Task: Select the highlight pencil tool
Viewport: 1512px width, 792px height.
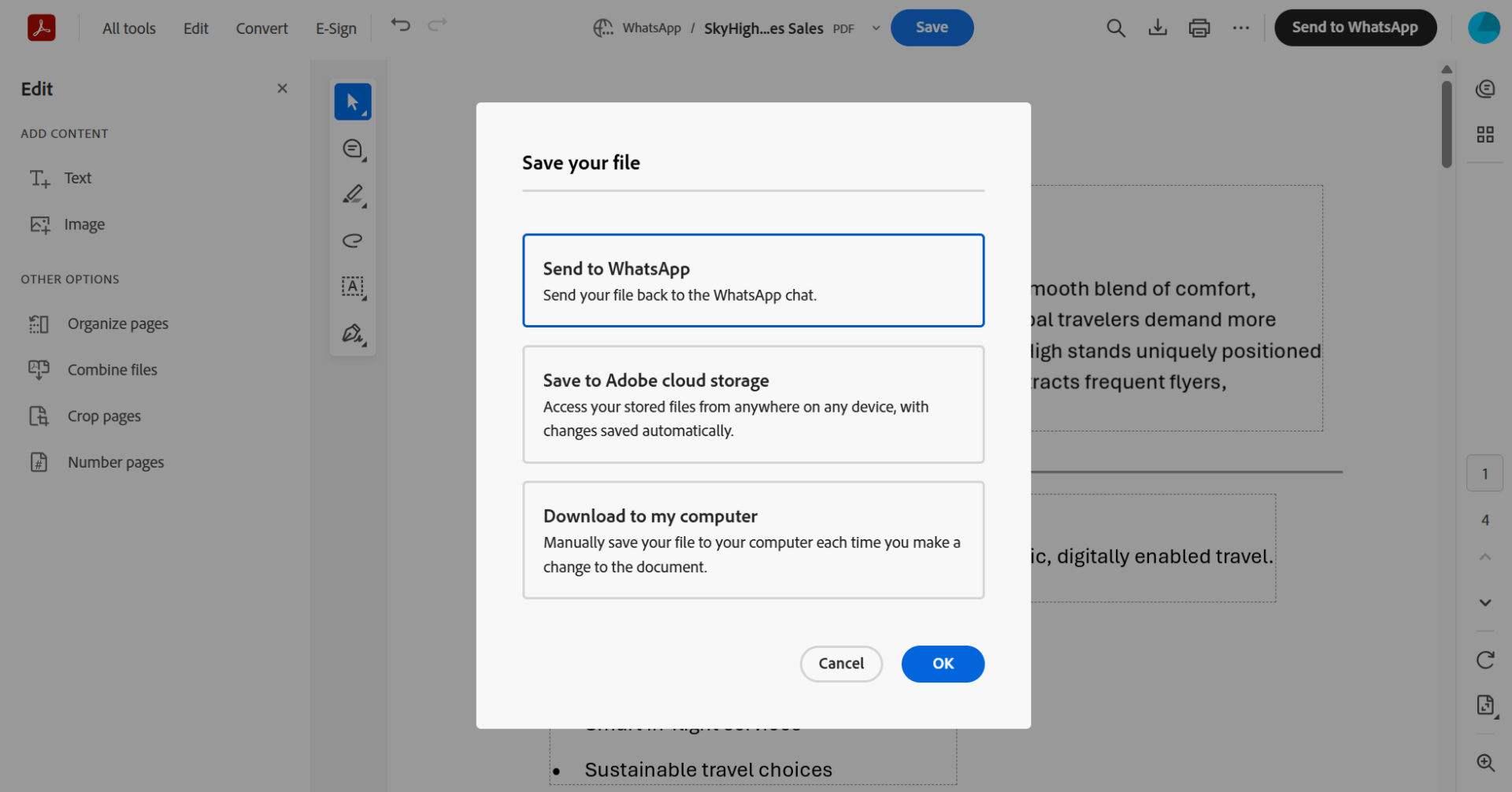Action: (352, 195)
